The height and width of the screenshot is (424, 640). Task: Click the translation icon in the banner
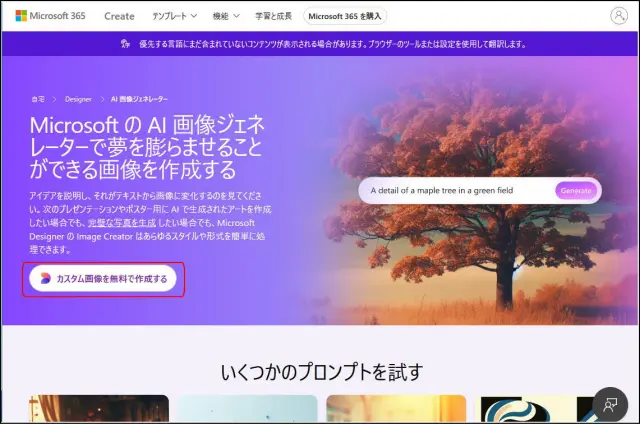[x=125, y=44]
